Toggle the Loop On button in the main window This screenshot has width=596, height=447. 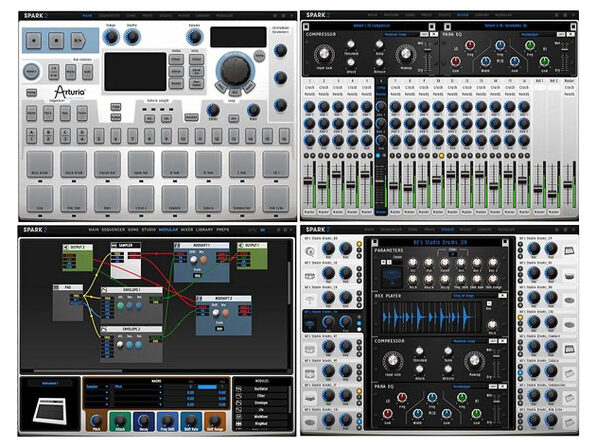point(234,119)
